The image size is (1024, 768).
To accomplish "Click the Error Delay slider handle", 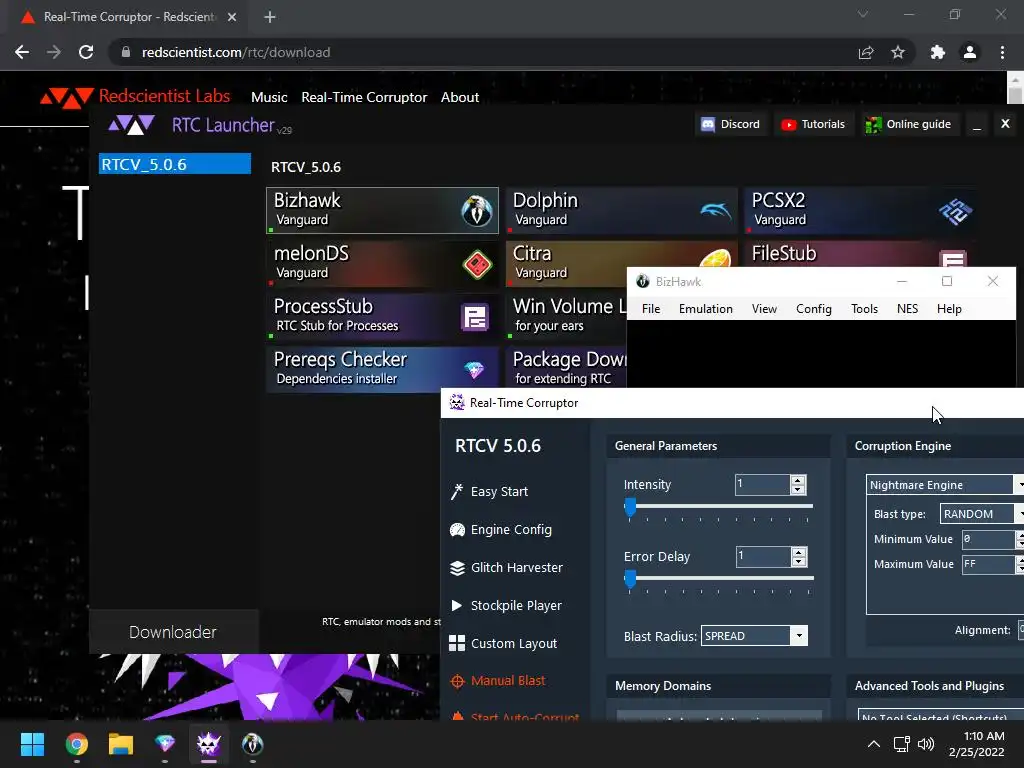I will [630, 579].
